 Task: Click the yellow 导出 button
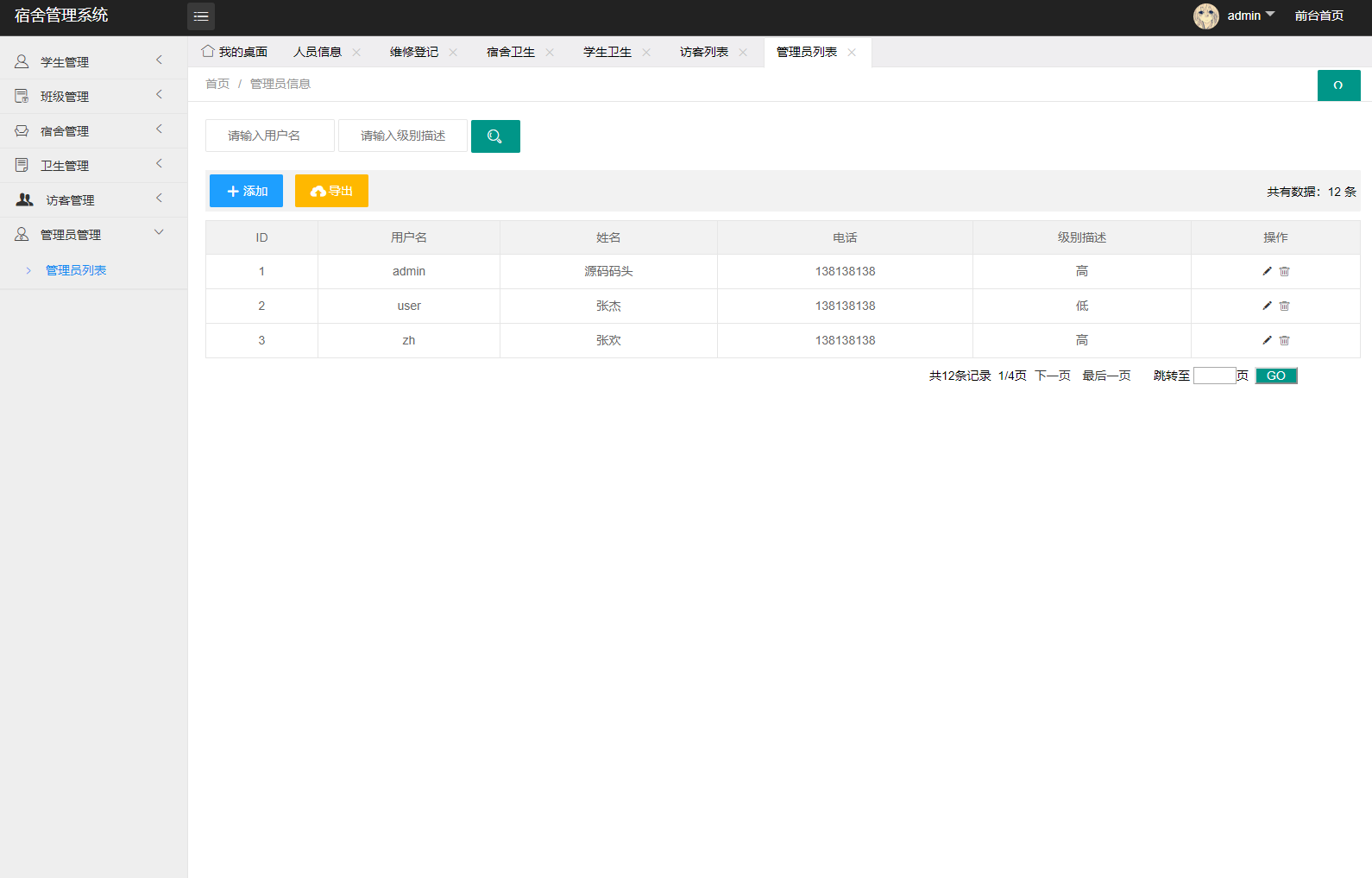tap(331, 191)
